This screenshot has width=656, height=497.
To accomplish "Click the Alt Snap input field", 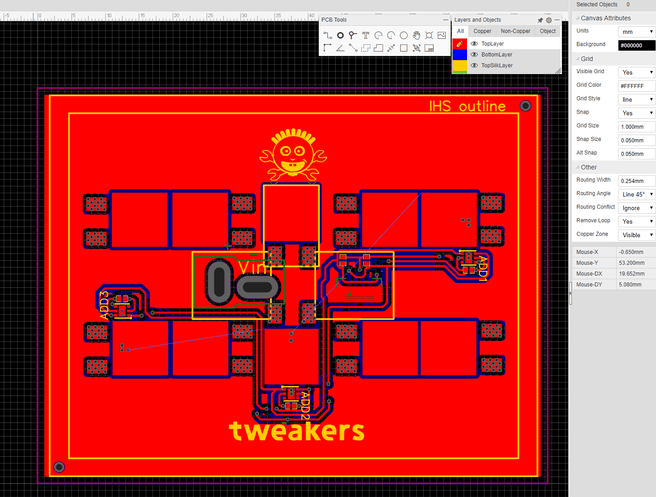I will click(x=637, y=154).
